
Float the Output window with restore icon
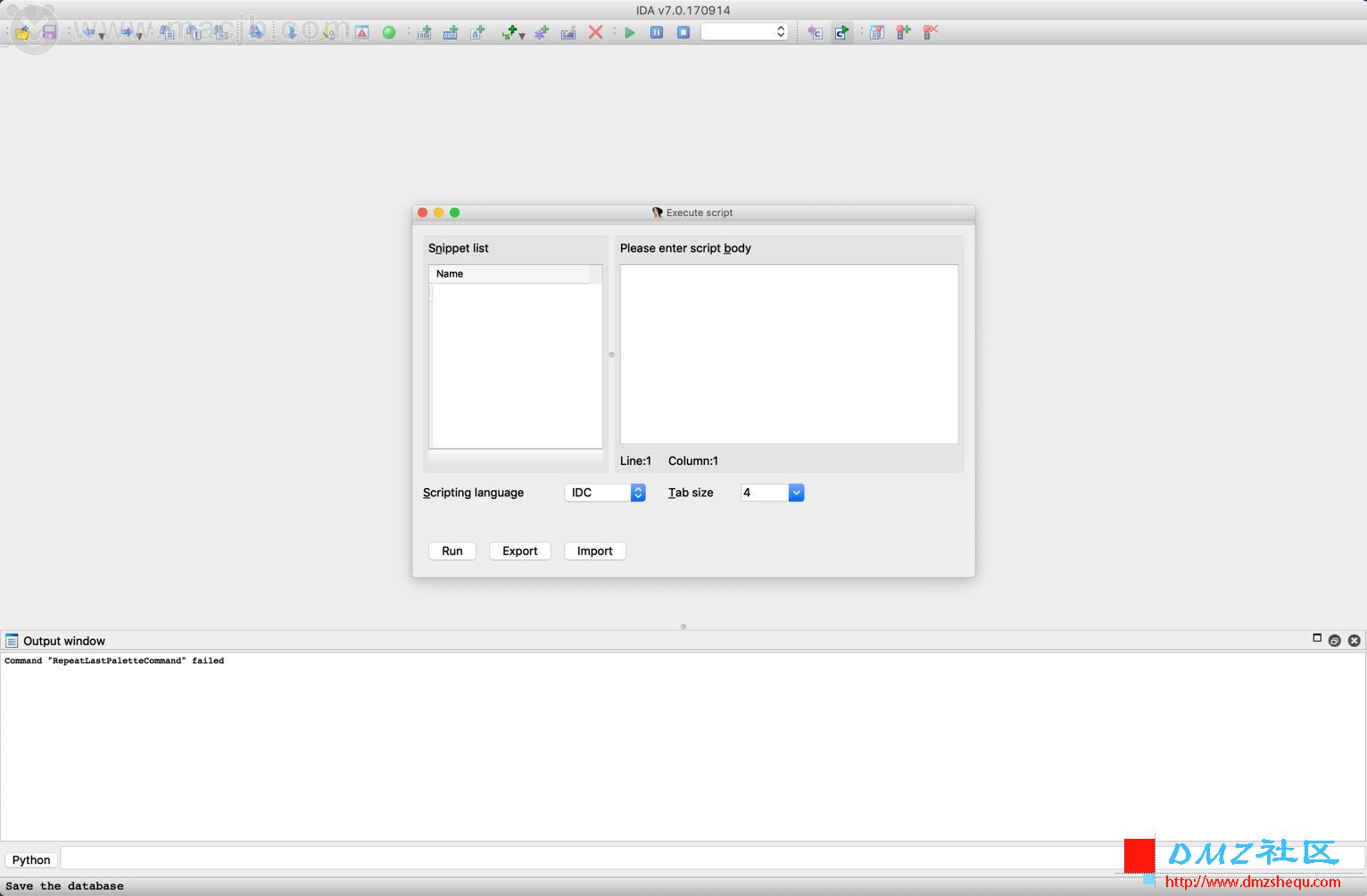click(1335, 641)
